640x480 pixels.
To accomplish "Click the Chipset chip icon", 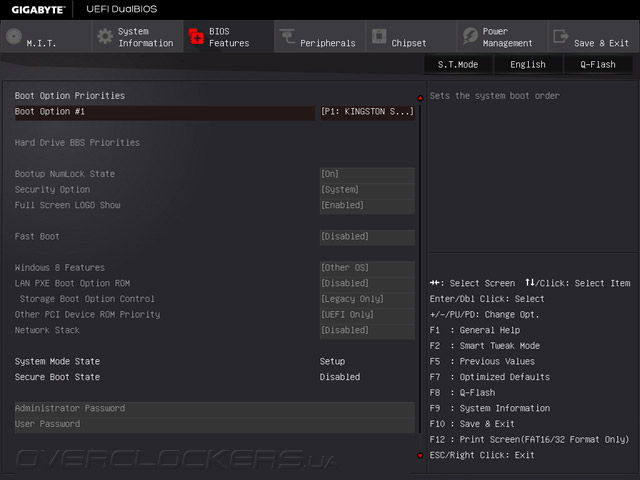I will pos(379,36).
